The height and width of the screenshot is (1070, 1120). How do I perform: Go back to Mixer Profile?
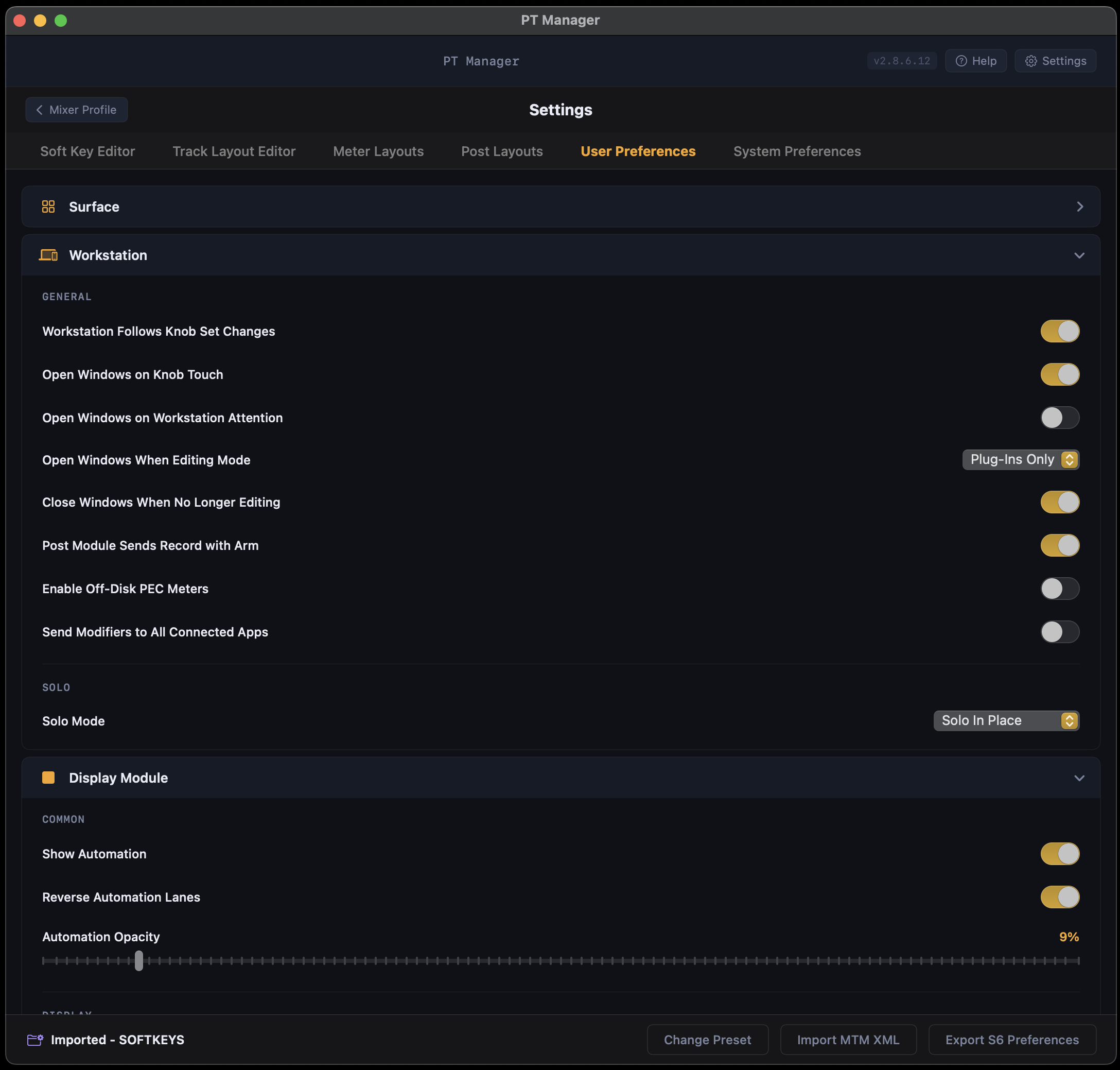[76, 110]
